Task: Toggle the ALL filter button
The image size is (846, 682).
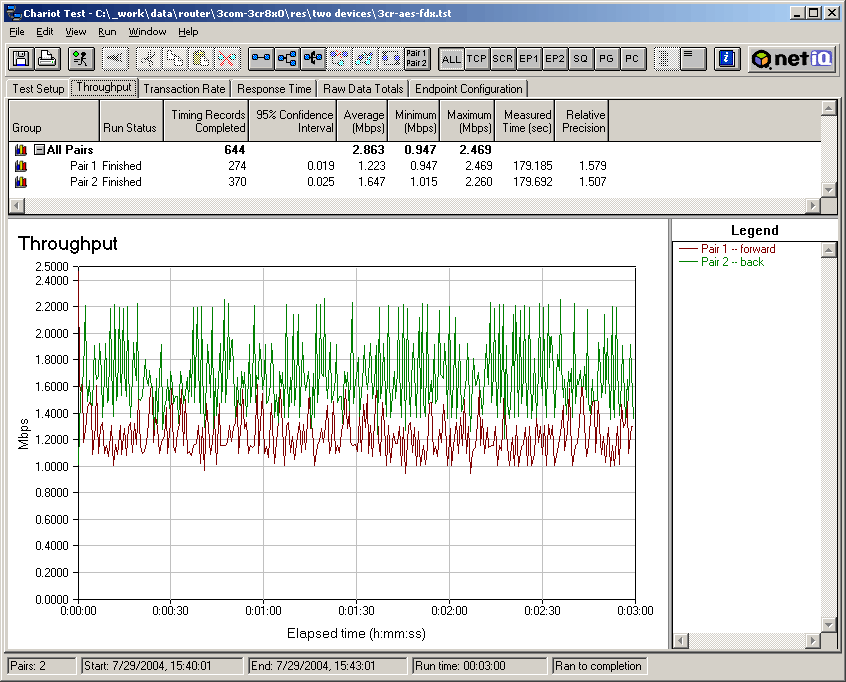Action: (x=451, y=59)
